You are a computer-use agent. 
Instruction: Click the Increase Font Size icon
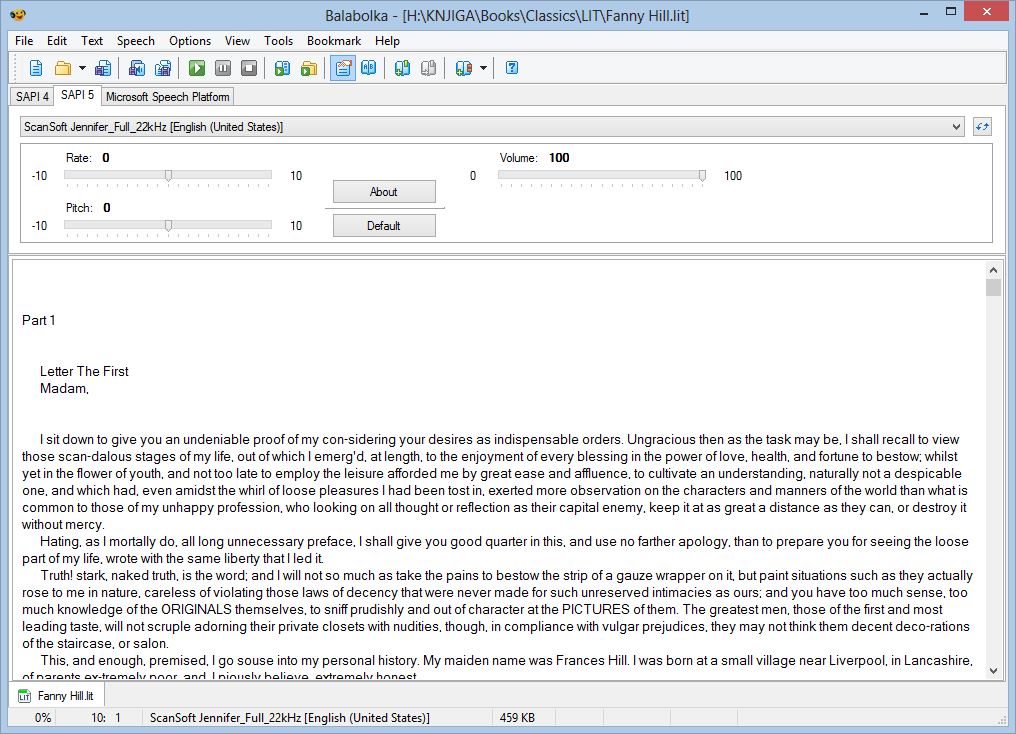coord(402,68)
